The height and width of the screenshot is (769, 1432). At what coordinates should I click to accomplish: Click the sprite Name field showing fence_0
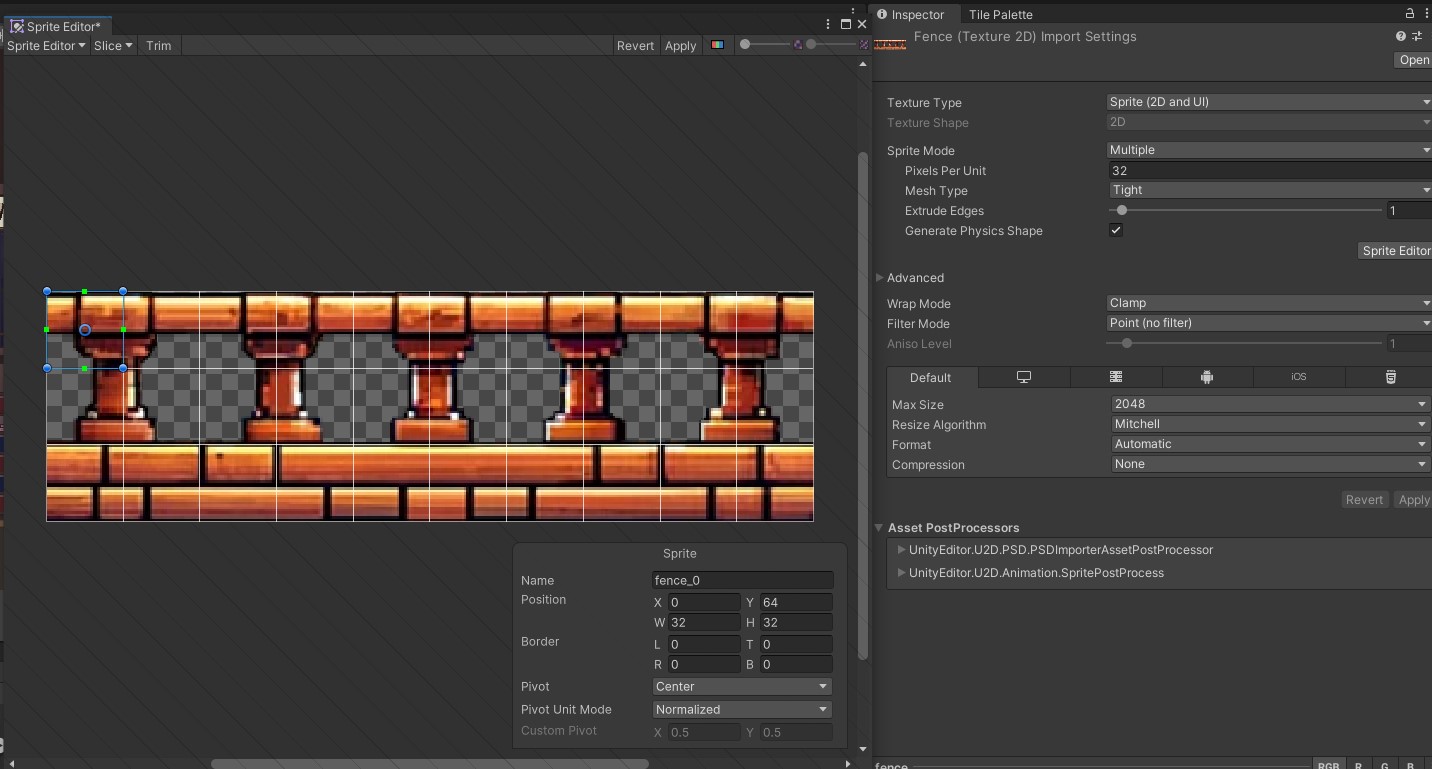coord(742,579)
